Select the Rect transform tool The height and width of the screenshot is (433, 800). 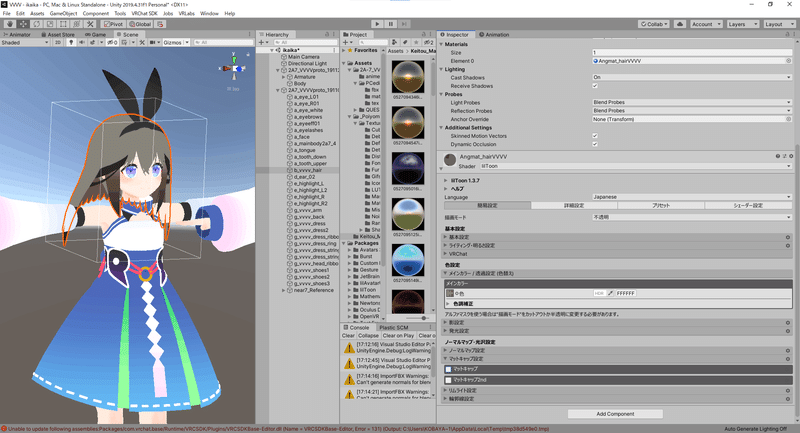(63, 24)
